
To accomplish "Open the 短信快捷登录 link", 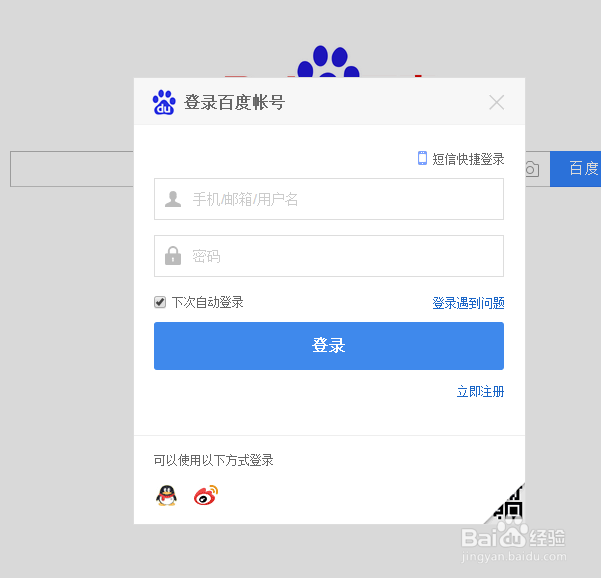I will click(x=468, y=159).
